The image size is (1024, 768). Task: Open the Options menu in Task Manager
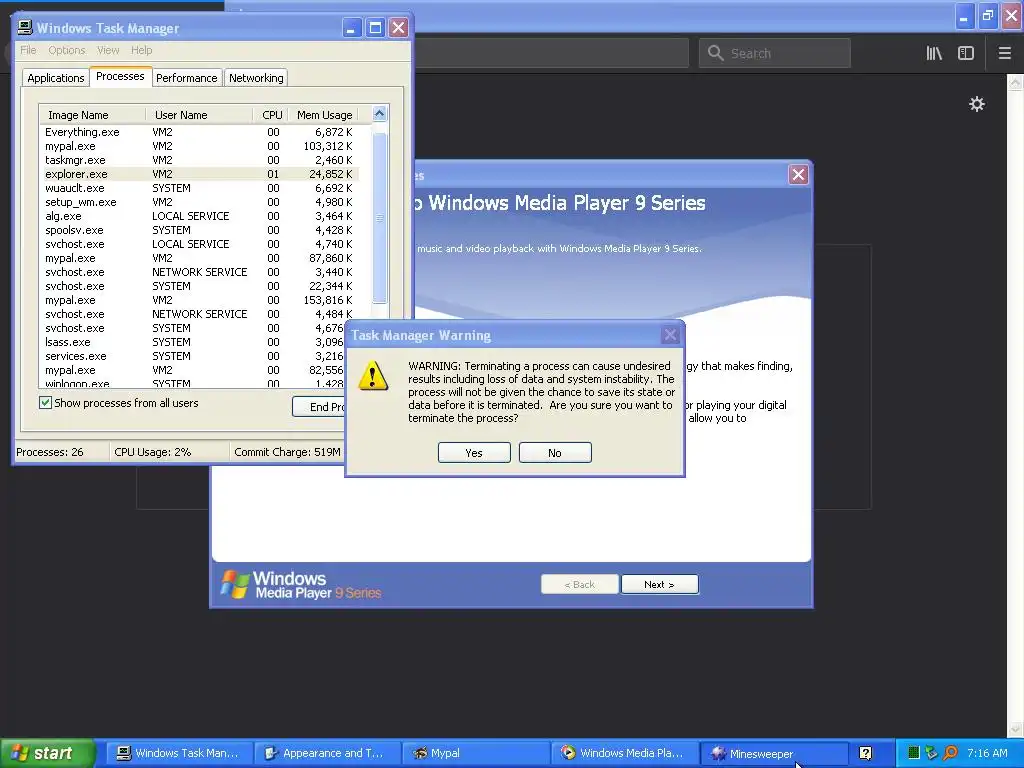(x=67, y=50)
